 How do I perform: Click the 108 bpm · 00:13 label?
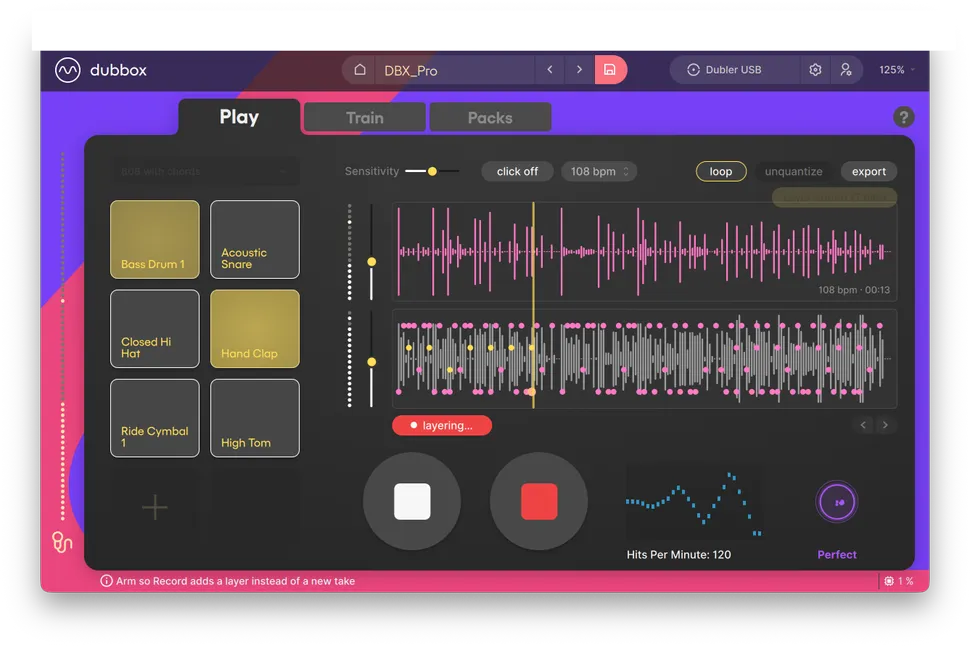click(x=854, y=290)
